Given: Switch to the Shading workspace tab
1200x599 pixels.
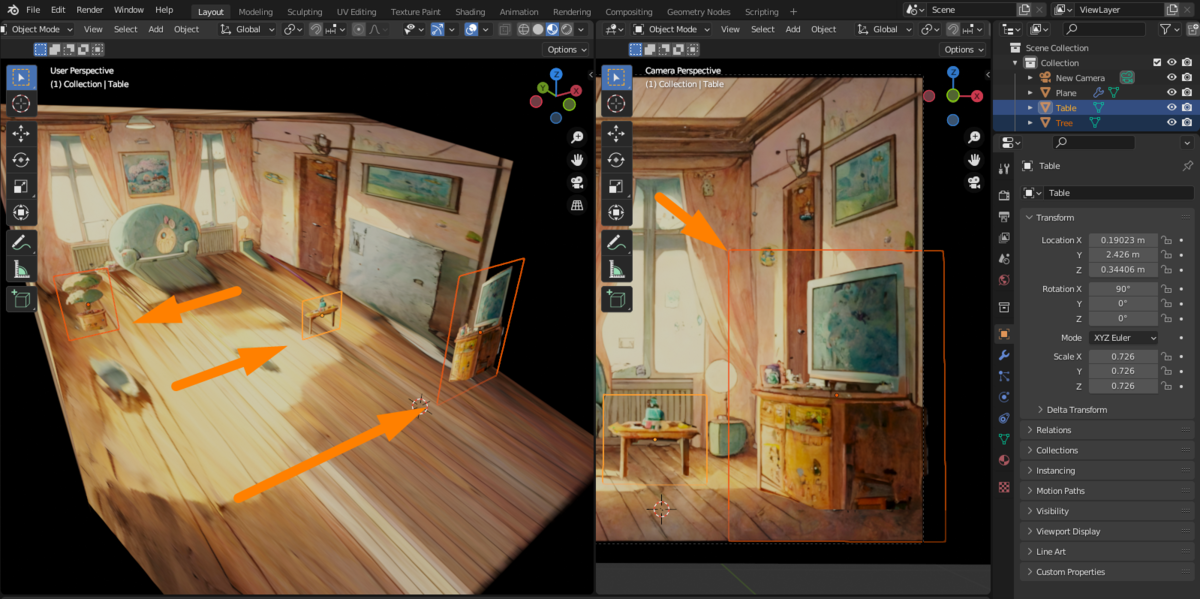Looking at the screenshot, I should tap(470, 12).
